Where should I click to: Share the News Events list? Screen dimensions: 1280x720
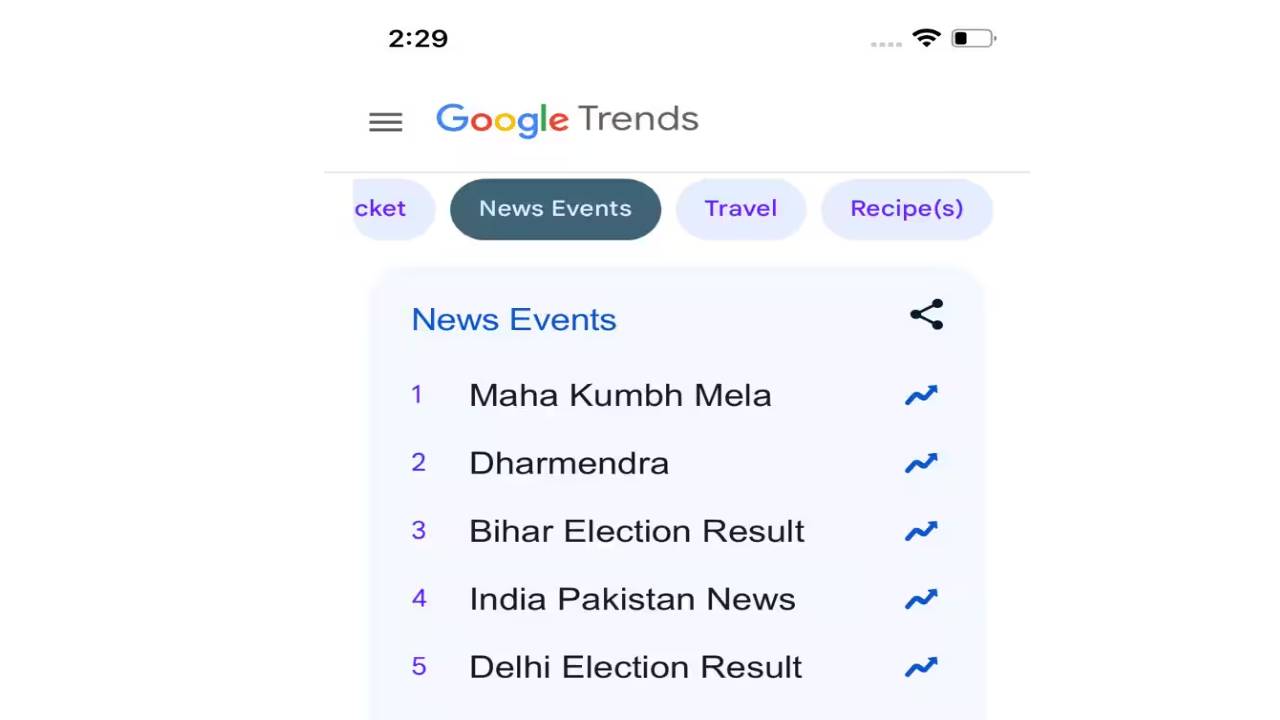[x=926, y=315]
